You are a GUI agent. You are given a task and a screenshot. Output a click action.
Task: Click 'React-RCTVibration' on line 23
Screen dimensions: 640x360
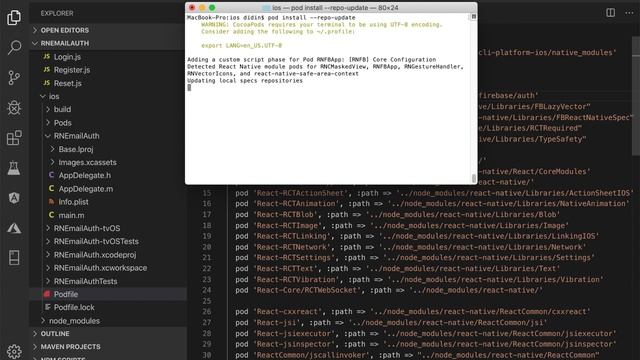296,280
